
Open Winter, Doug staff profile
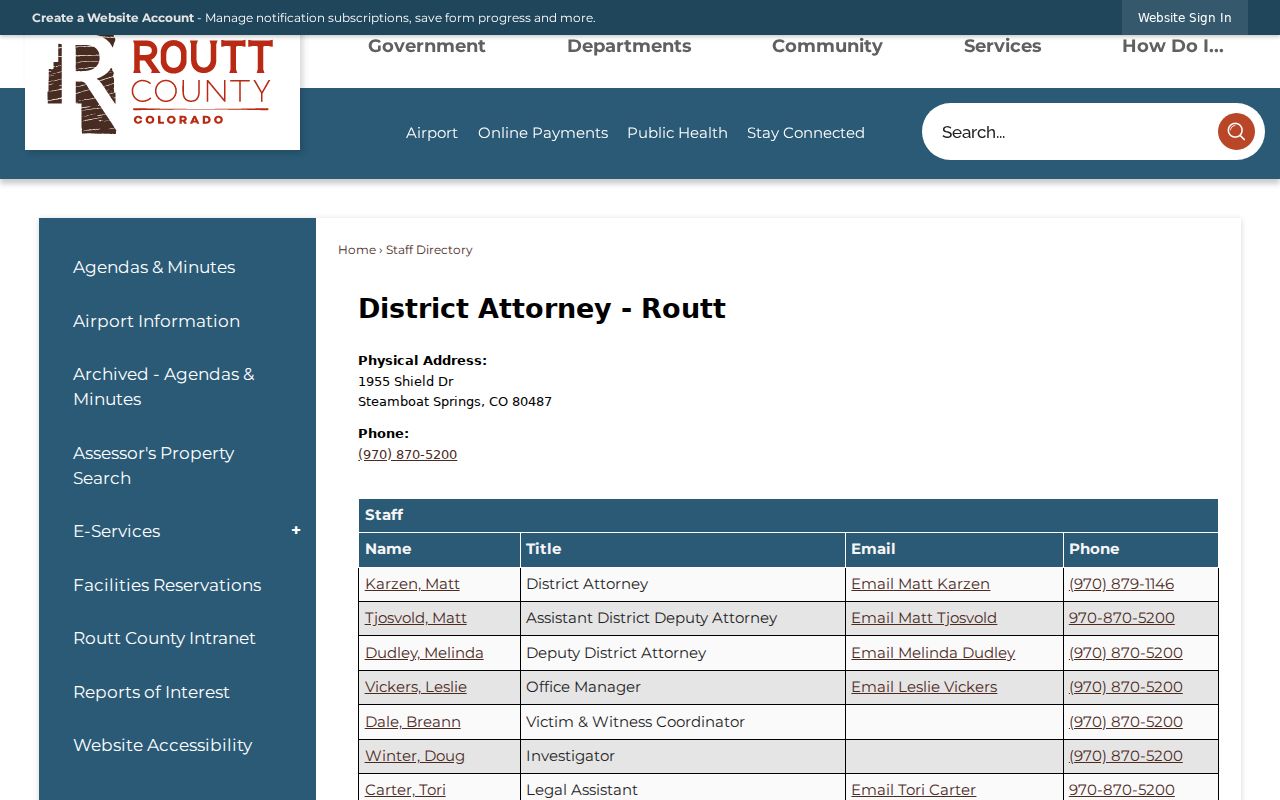(415, 756)
